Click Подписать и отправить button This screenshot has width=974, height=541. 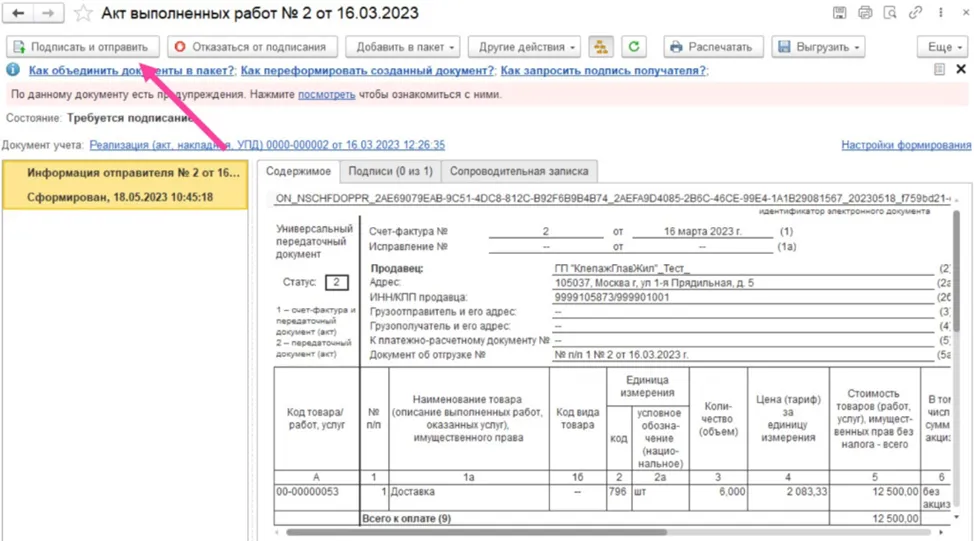point(83,47)
